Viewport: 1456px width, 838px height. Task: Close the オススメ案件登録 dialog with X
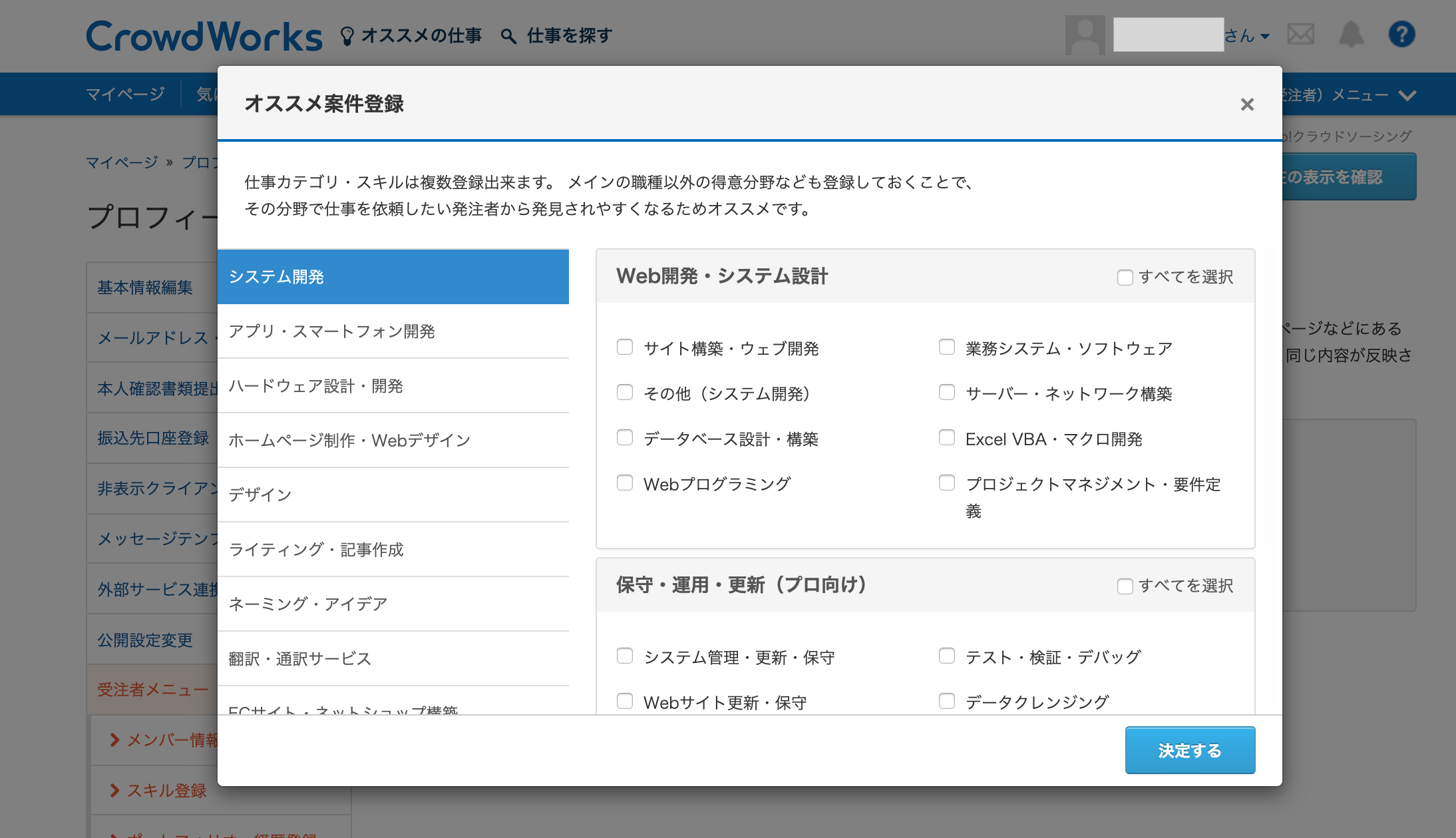tap(1247, 105)
